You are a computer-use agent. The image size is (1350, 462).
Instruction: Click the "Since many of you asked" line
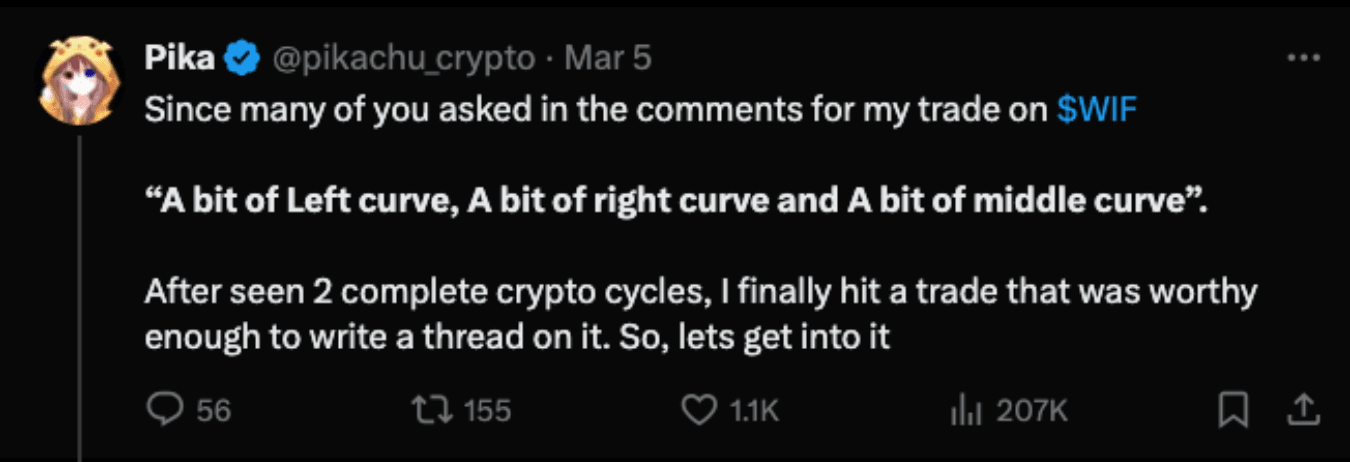coord(595,110)
